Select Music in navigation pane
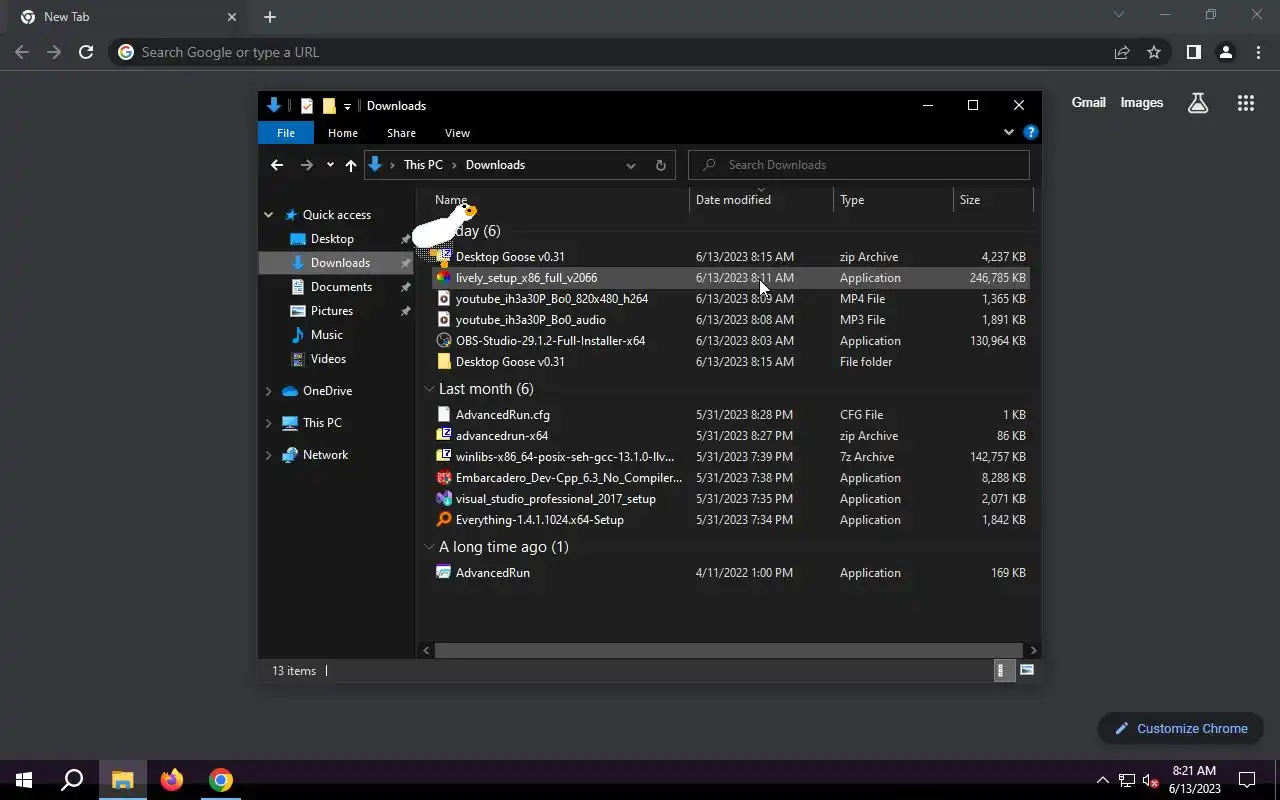This screenshot has height=800, width=1280. click(326, 335)
